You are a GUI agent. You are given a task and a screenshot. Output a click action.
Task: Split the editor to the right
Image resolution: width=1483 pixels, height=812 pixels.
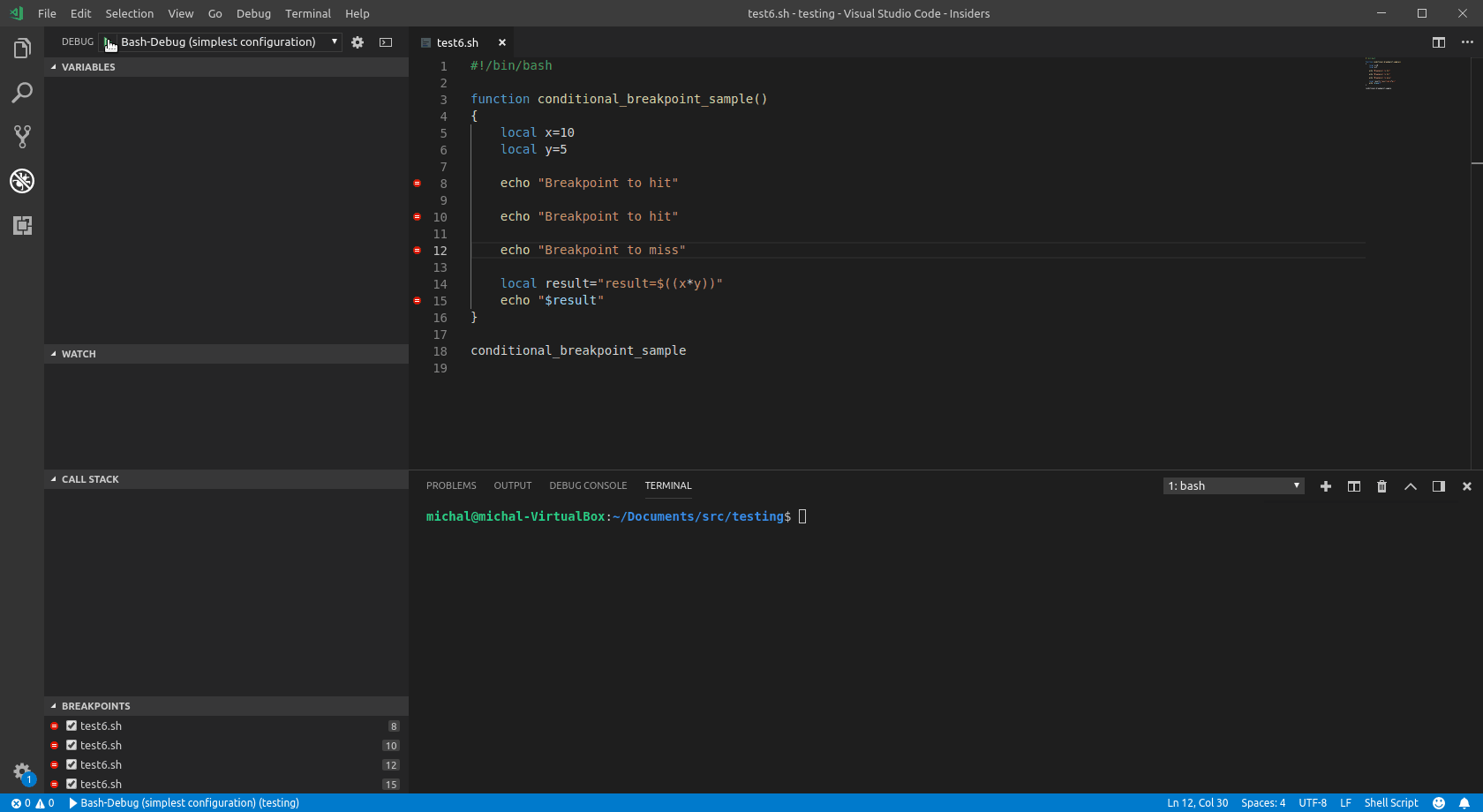tap(1439, 42)
